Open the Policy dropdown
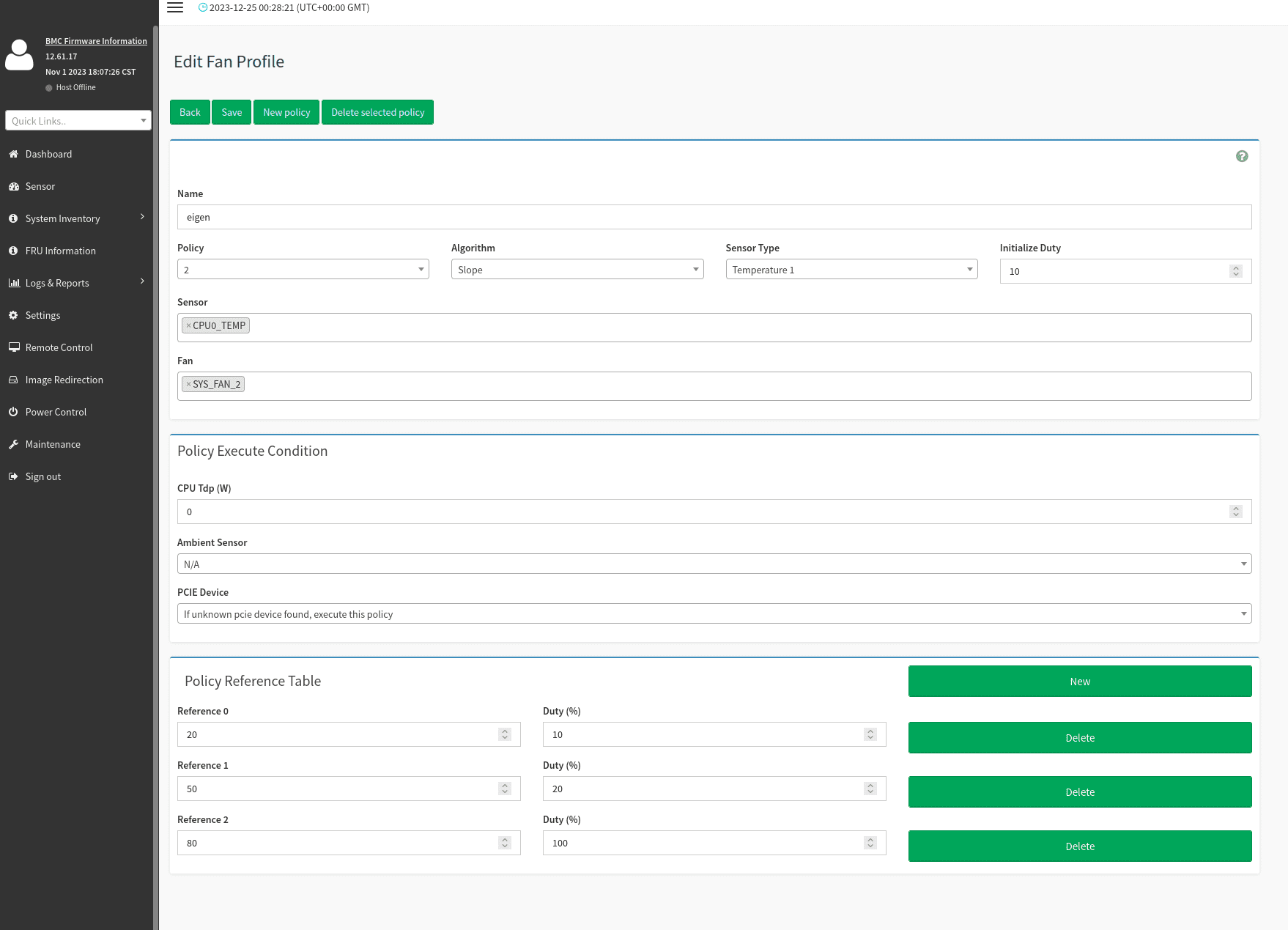This screenshot has height=930, width=1288. [303, 270]
